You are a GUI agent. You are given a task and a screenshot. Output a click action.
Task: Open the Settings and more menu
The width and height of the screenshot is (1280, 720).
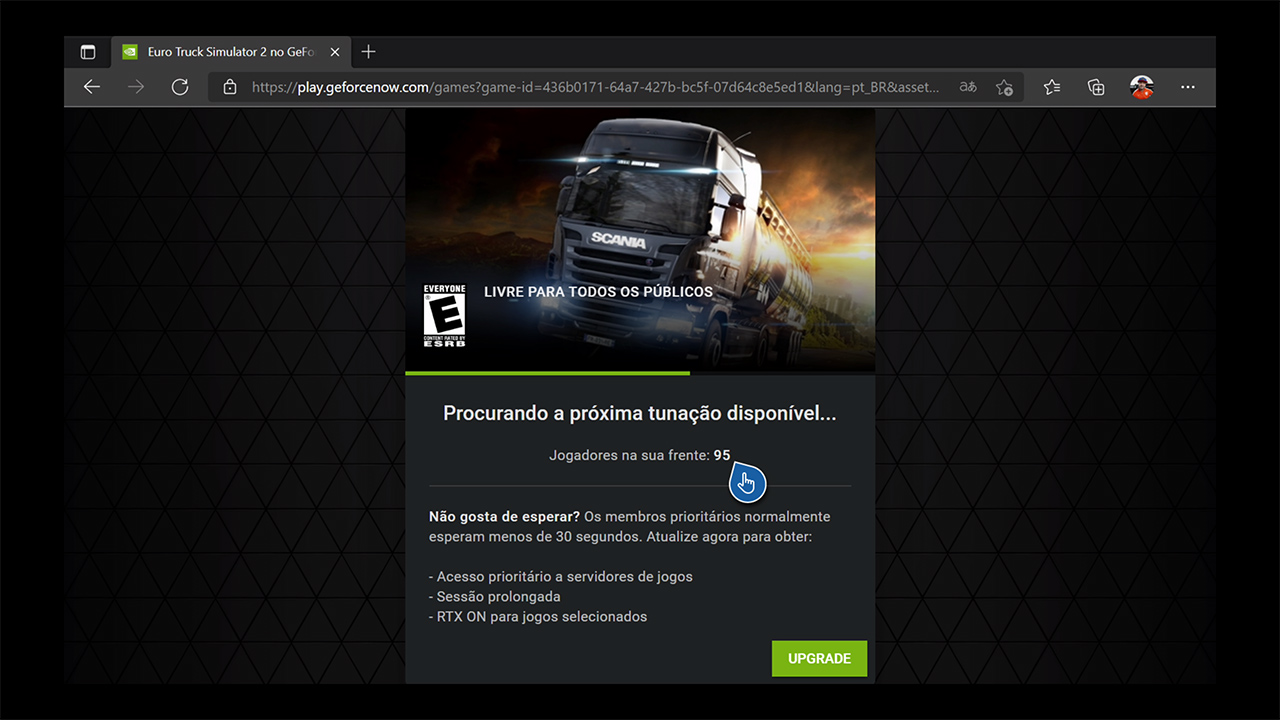click(x=1188, y=87)
